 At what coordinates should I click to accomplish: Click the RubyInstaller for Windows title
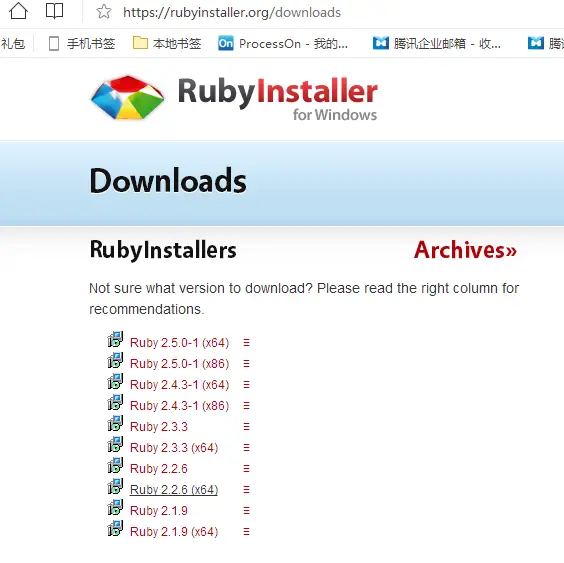(x=277, y=99)
